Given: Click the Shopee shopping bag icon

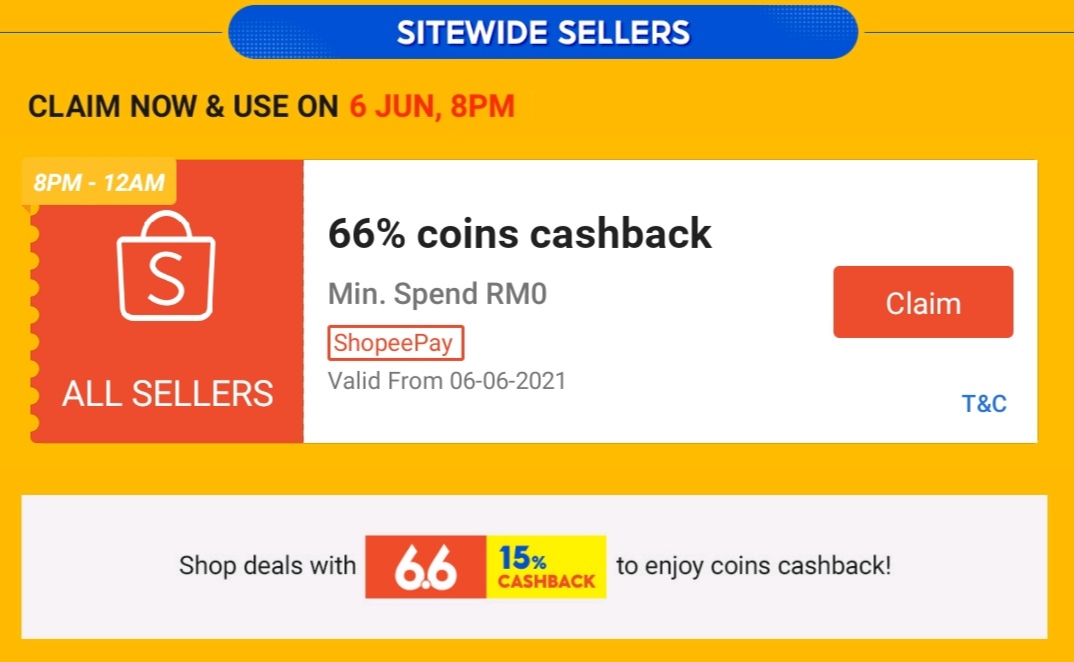Looking at the screenshot, I should coord(166,266).
